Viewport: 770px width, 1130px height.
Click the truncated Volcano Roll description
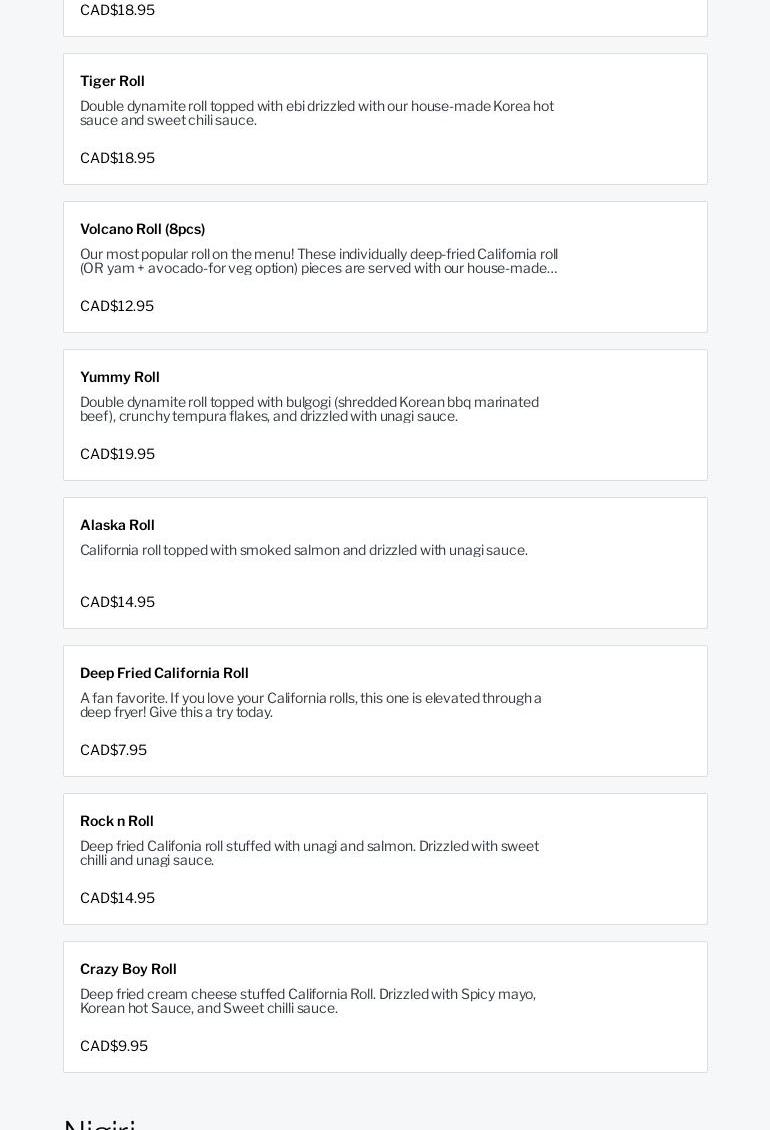(x=318, y=261)
